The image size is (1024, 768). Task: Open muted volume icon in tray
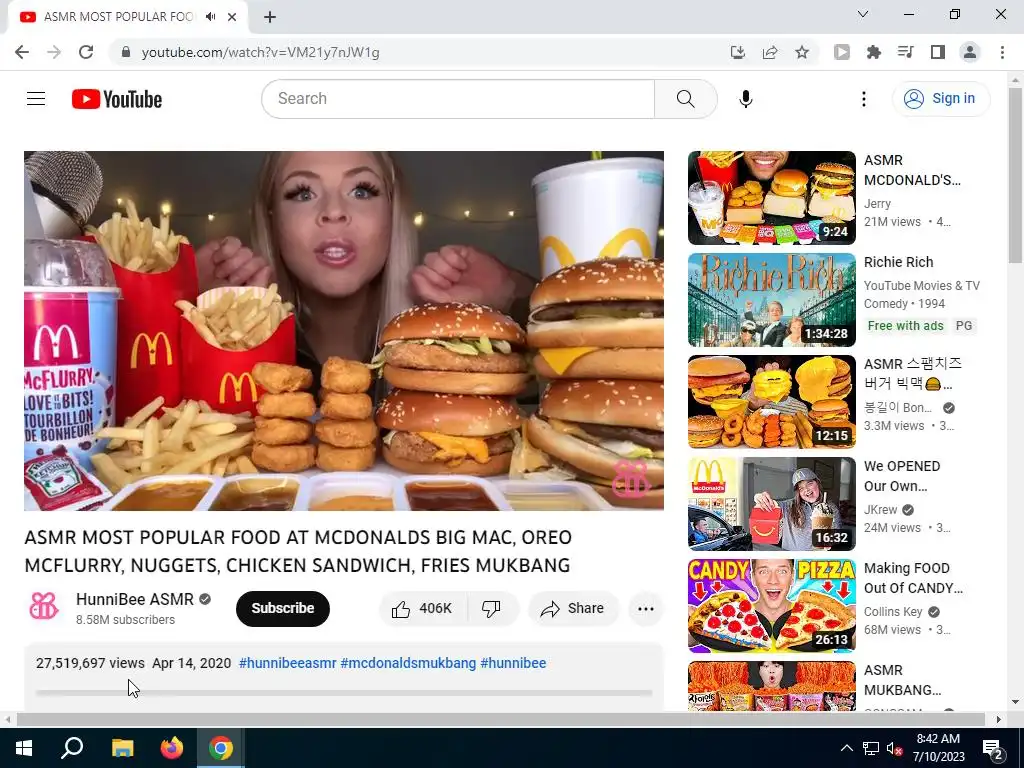pos(894,748)
